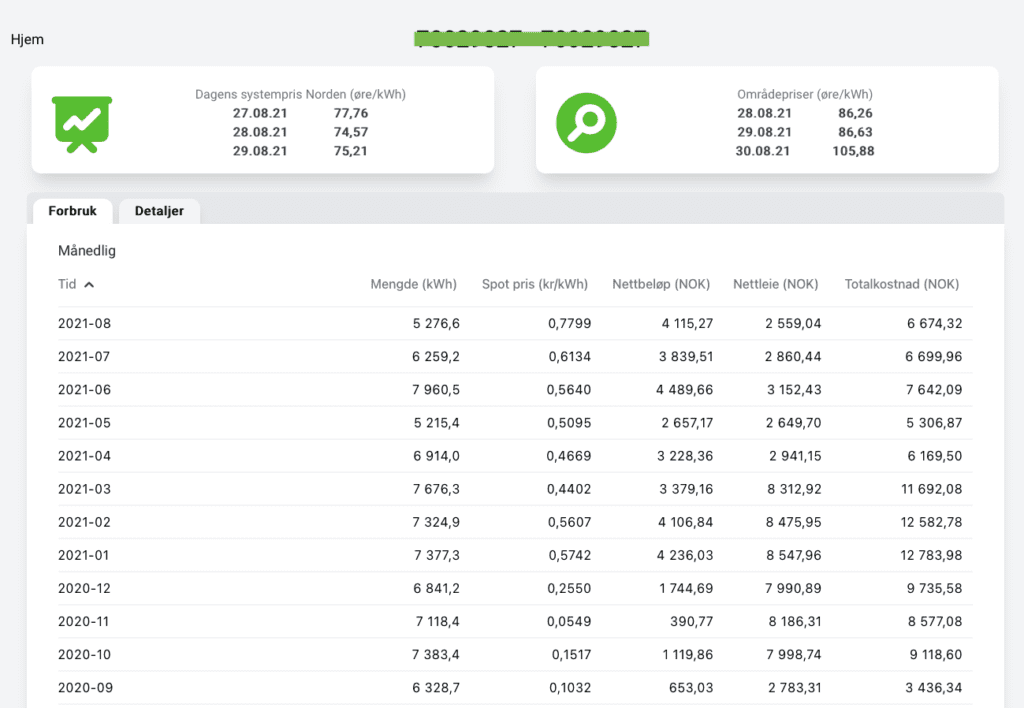This screenshot has width=1024, height=708.
Task: Click the Nettleie (NOK) column header
Action: click(x=775, y=284)
